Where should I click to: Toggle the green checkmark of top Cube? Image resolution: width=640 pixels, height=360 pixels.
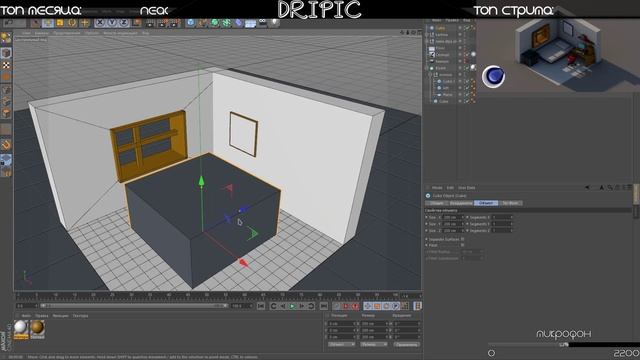point(467,28)
